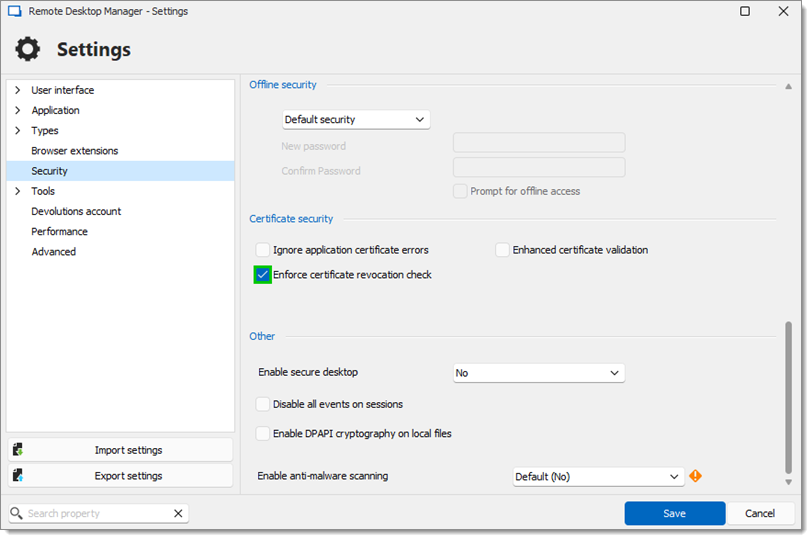Open the Enable anti-malware scanning dropdown
This screenshot has width=812, height=540.
pos(599,476)
